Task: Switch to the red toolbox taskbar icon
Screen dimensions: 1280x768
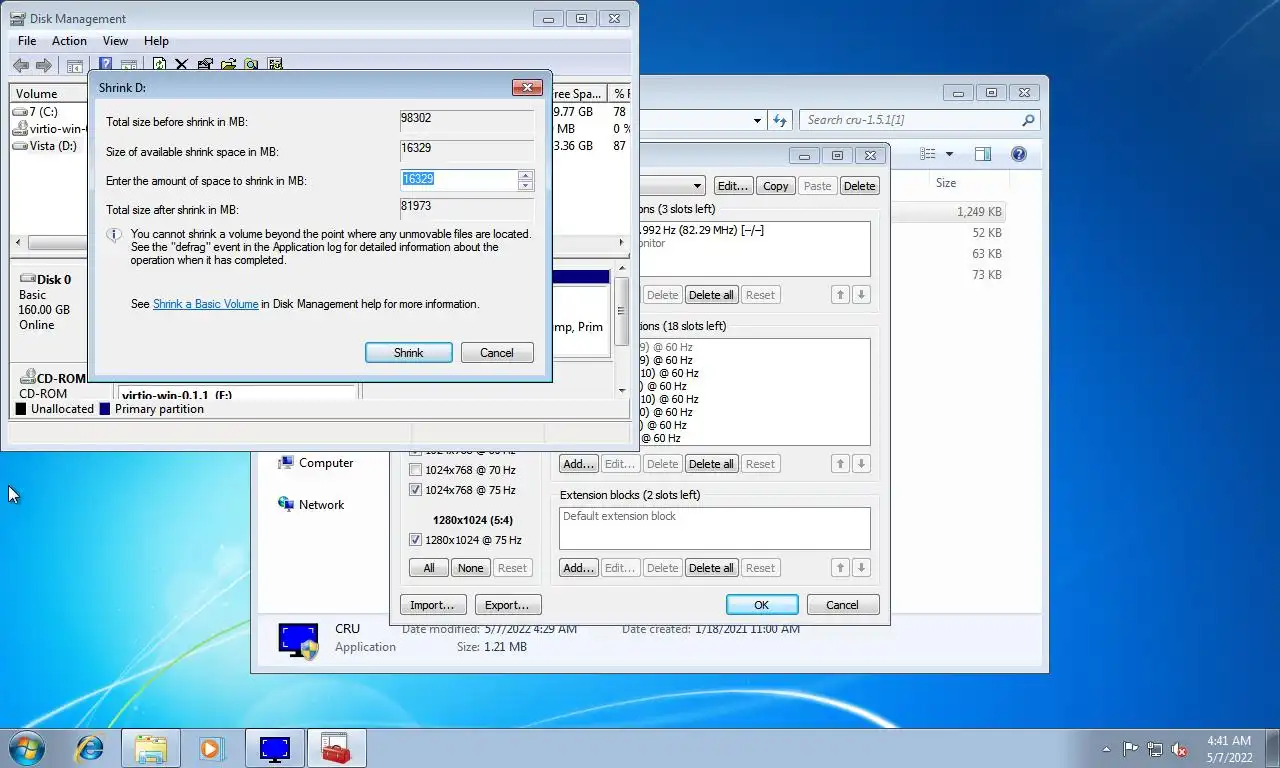Action: (x=336, y=748)
